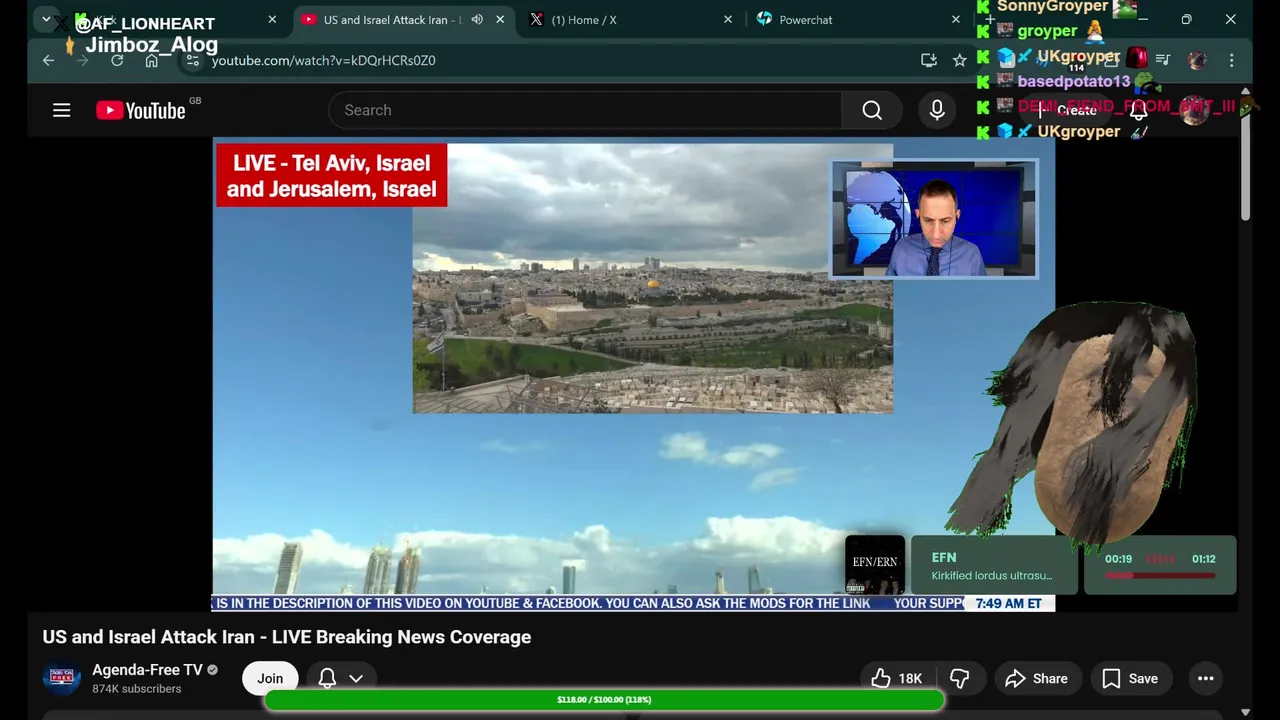Open a new browser tab with plus

pyautogui.click(x=990, y=19)
